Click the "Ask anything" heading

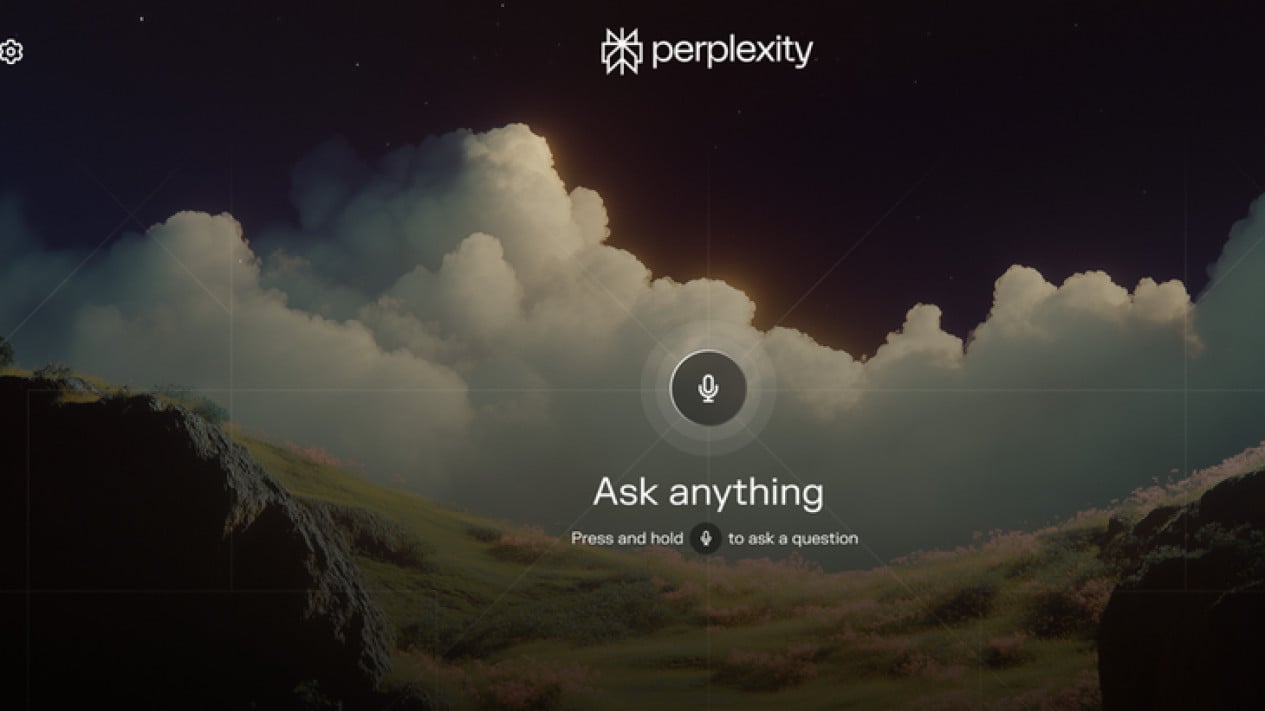tap(708, 491)
